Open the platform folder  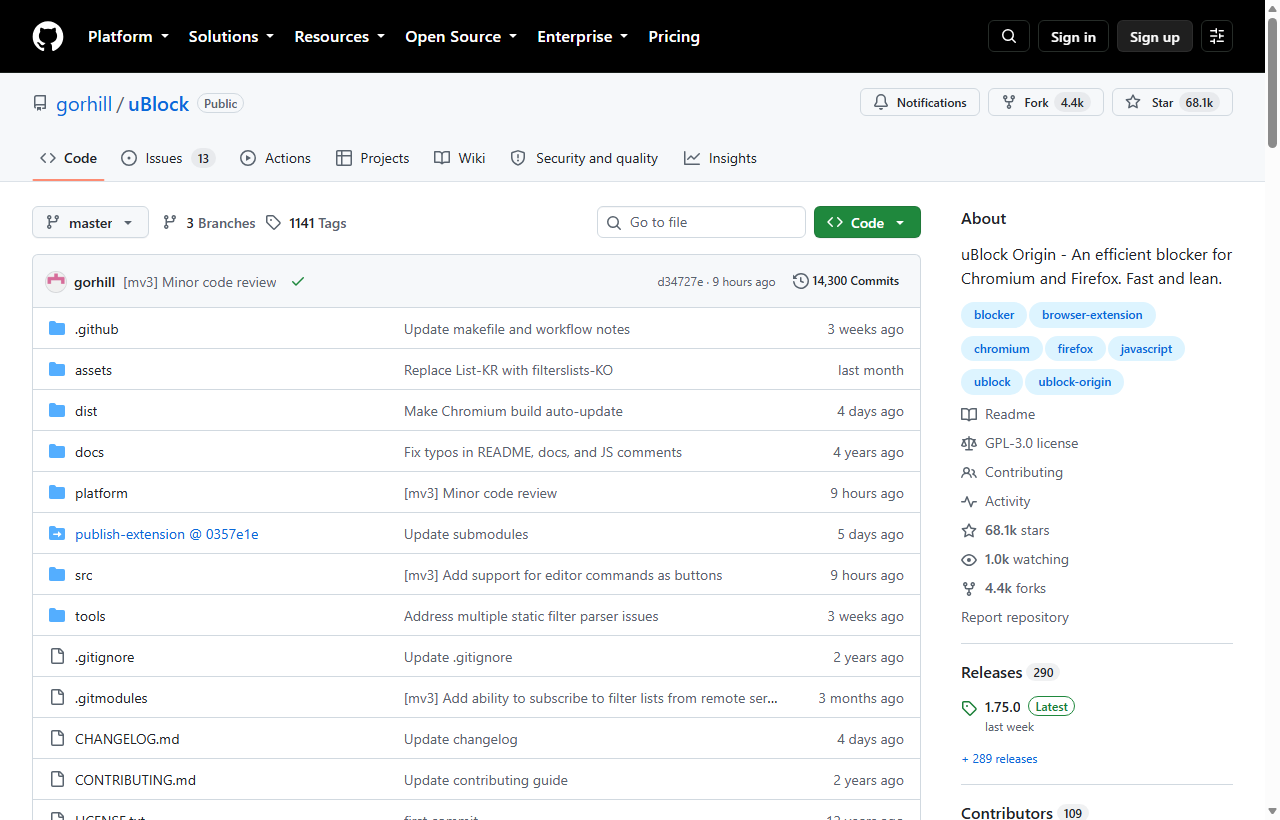[101, 493]
